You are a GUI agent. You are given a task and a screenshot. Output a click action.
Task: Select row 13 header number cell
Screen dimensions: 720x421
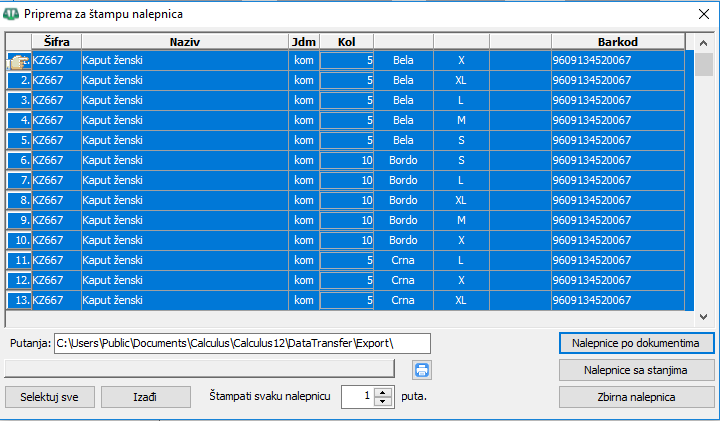pyautogui.click(x=19, y=300)
